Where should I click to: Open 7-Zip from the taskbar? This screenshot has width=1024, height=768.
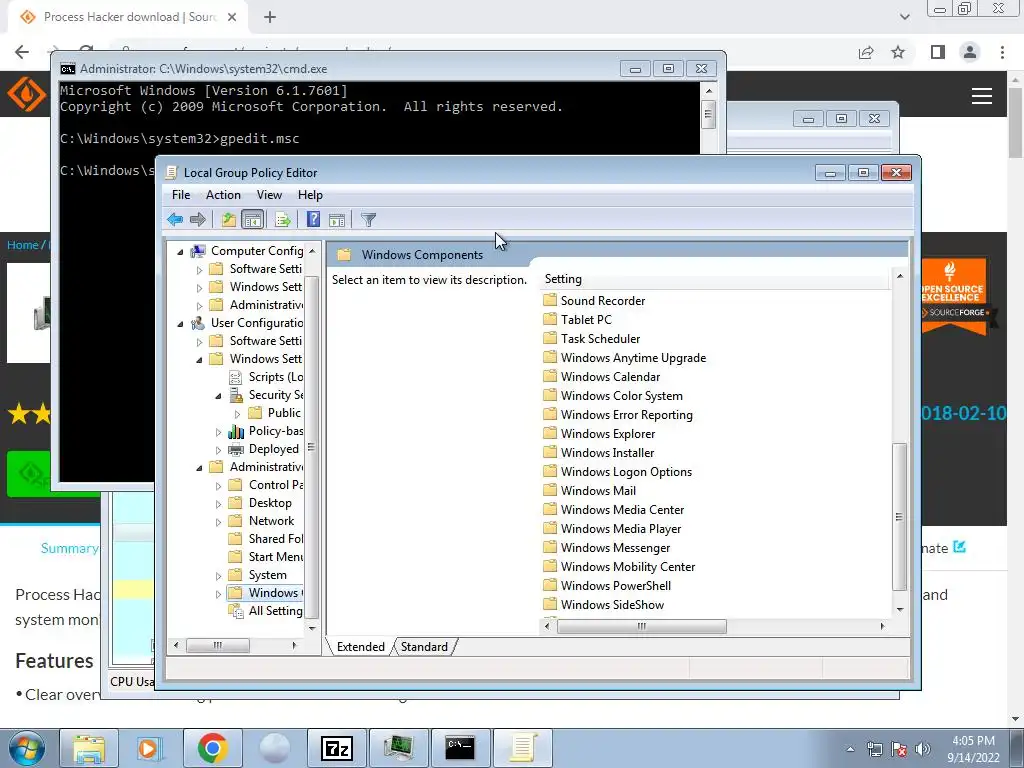pos(337,748)
